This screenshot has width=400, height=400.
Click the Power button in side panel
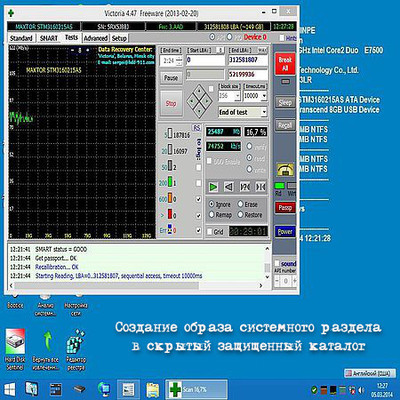285,231
